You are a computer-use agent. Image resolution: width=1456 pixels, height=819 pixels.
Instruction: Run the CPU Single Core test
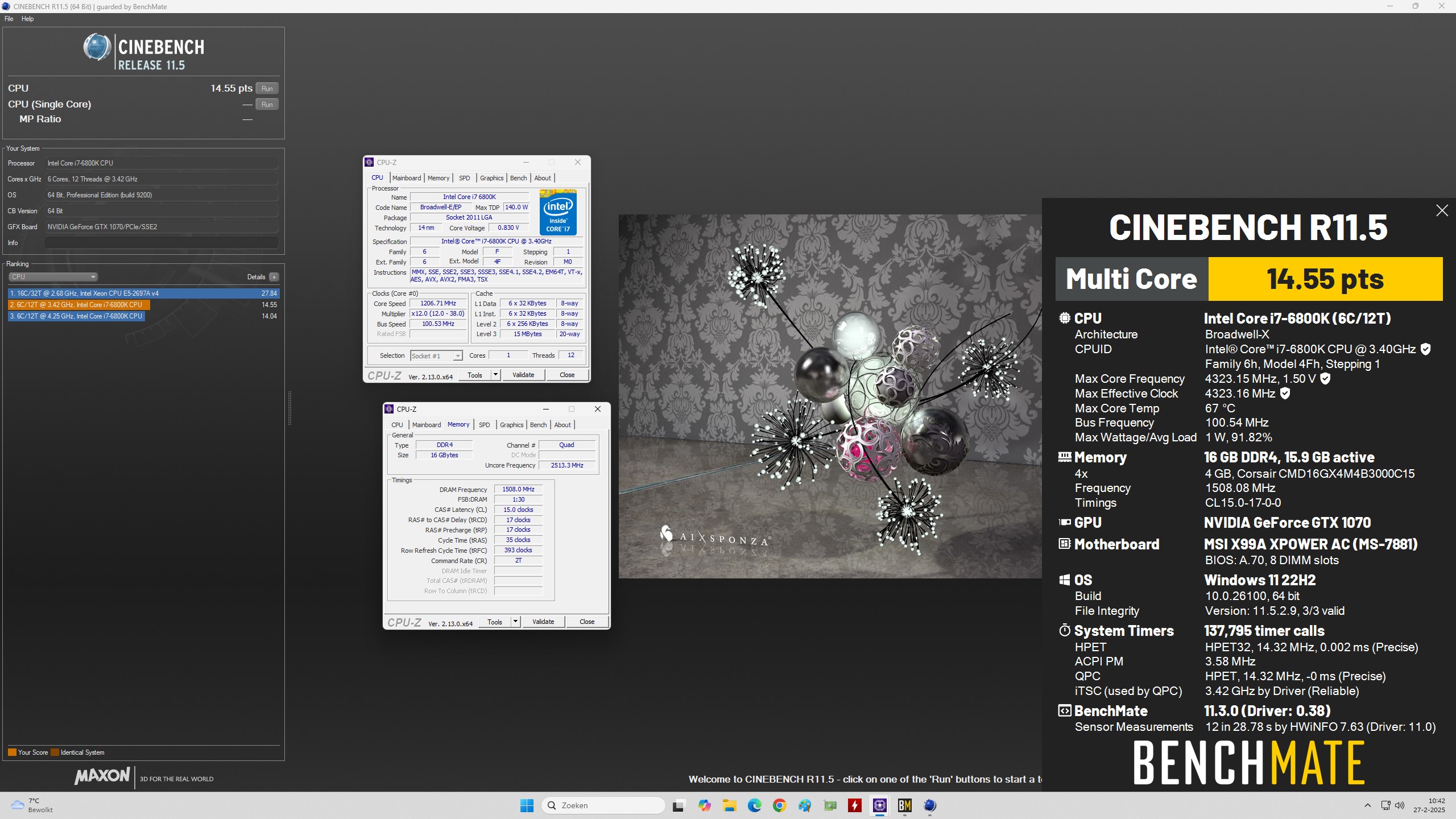267,104
